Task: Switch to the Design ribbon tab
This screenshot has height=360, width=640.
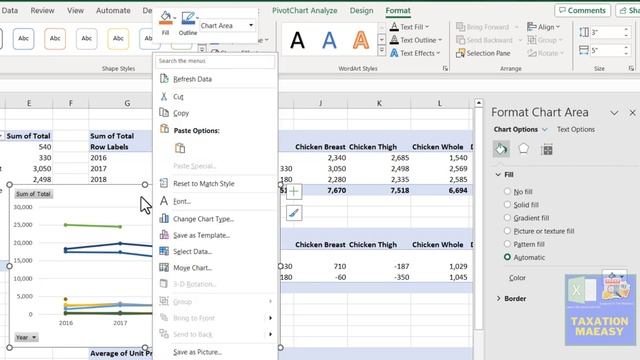Action: pos(361,11)
